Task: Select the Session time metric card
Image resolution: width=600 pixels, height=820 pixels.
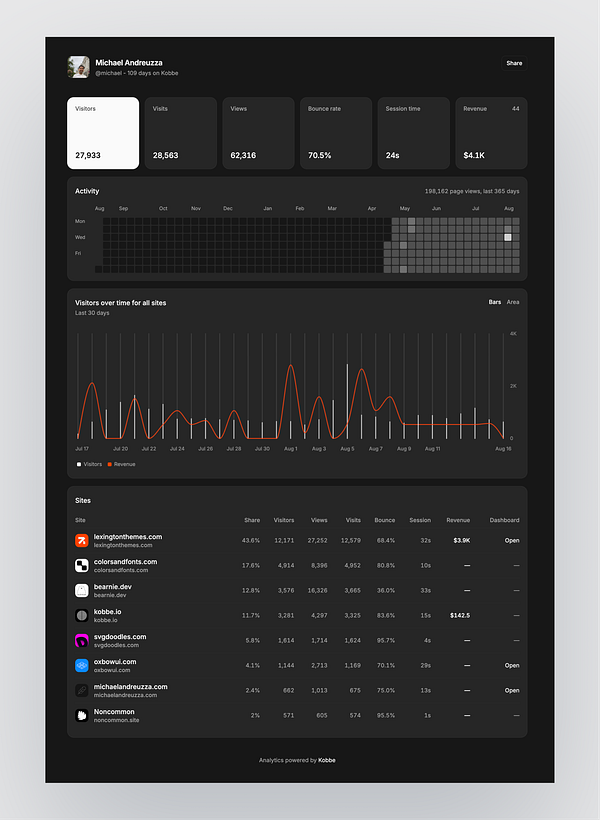Action: tap(414, 133)
